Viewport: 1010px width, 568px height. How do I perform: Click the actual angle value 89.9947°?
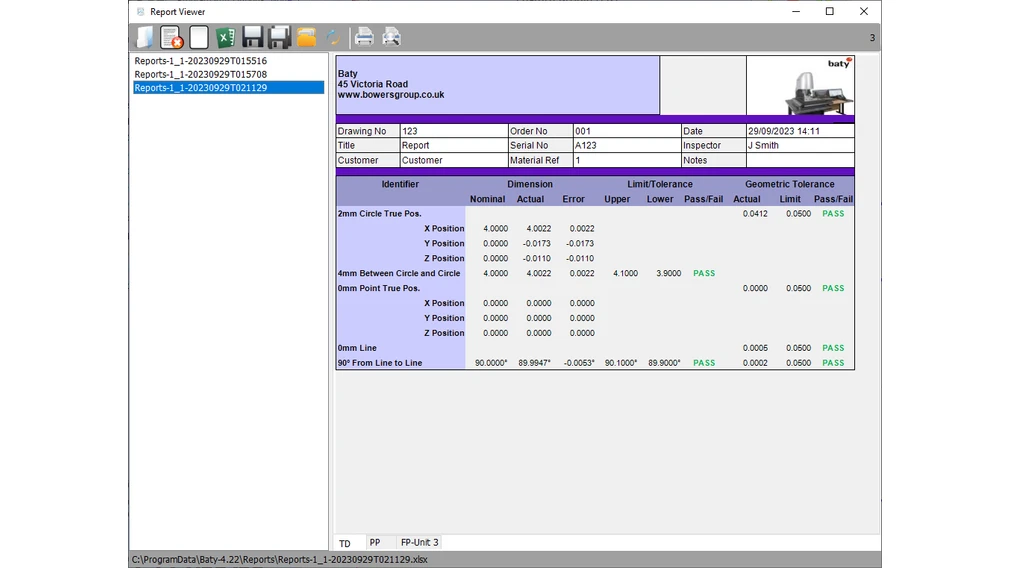point(535,363)
